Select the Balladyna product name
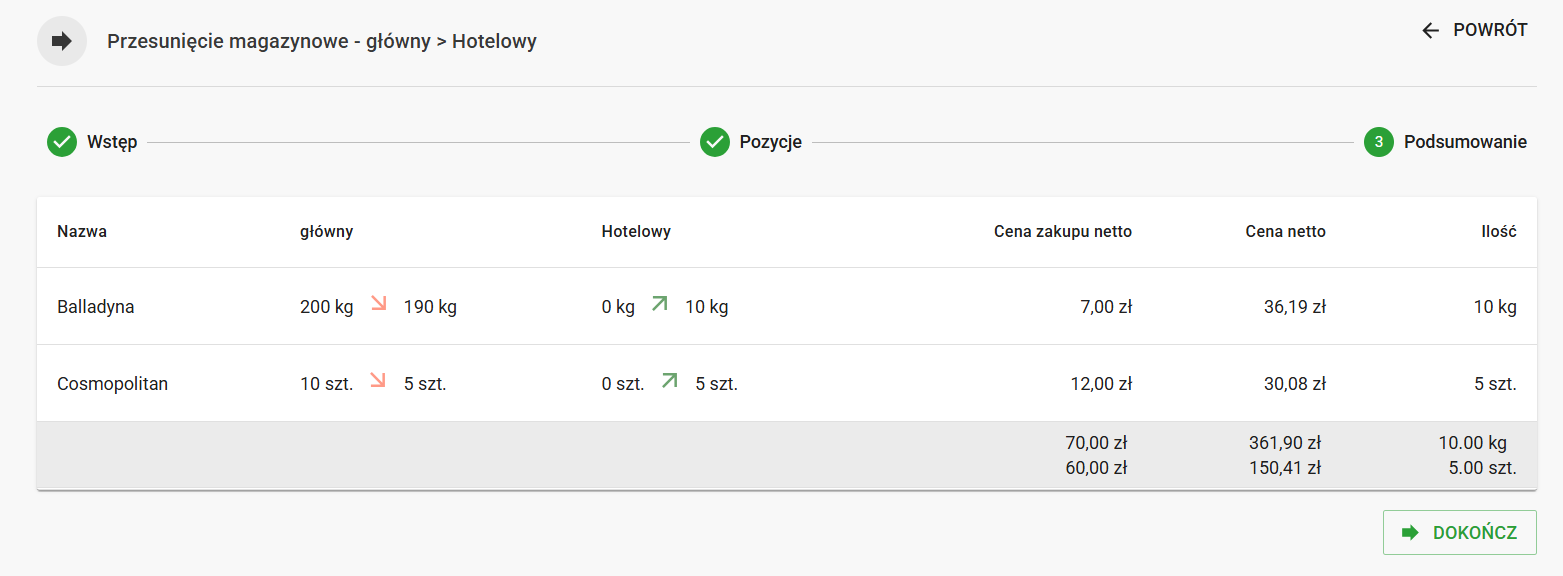The width and height of the screenshot is (1563, 576). [x=96, y=307]
